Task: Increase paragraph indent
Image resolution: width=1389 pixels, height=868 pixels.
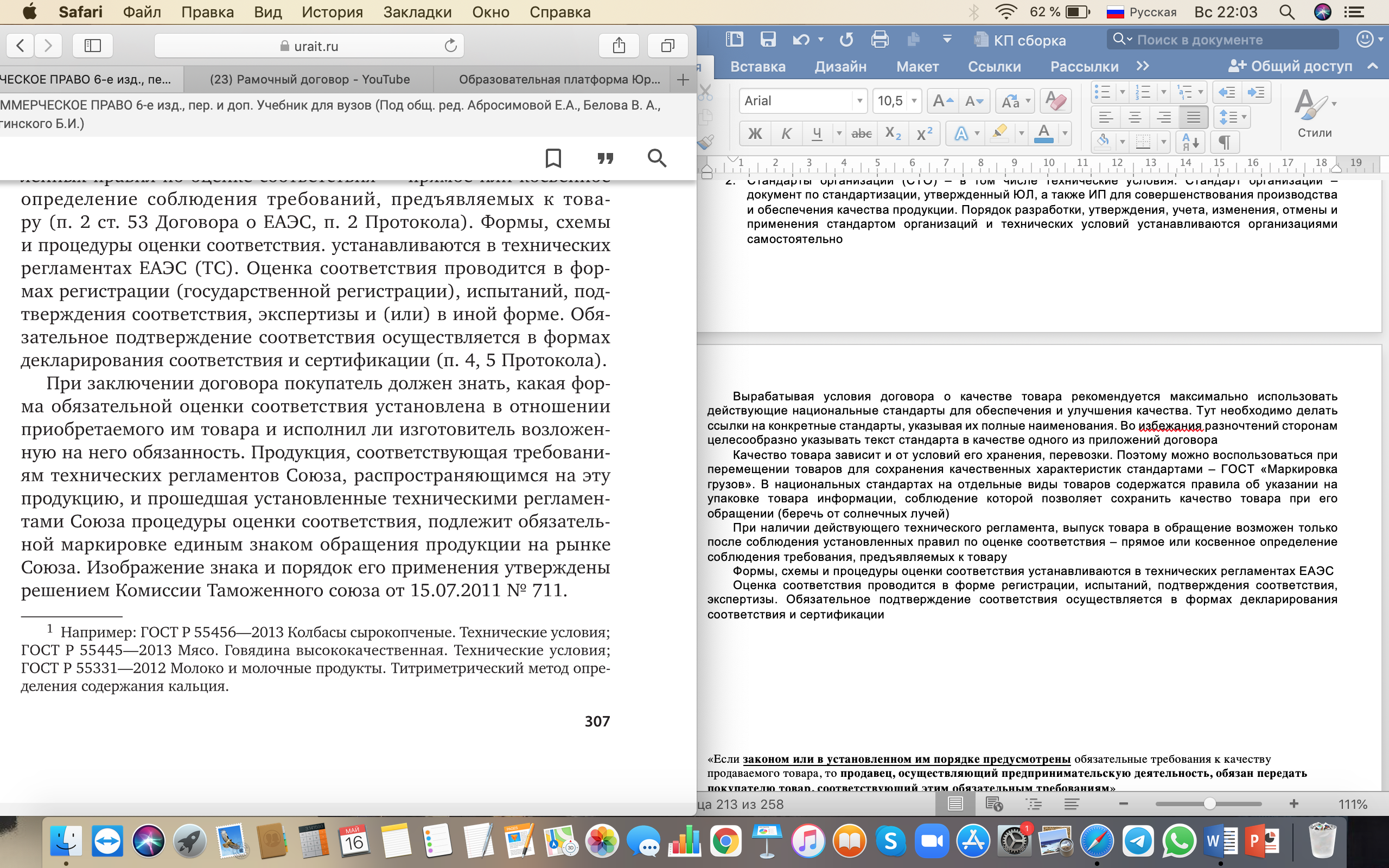Action: click(x=1256, y=92)
